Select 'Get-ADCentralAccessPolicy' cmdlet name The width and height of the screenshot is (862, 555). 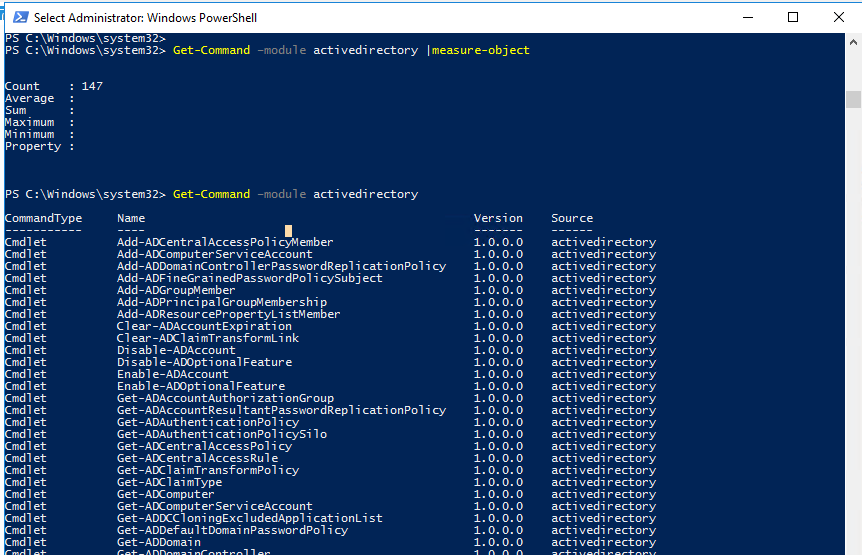[x=204, y=446]
